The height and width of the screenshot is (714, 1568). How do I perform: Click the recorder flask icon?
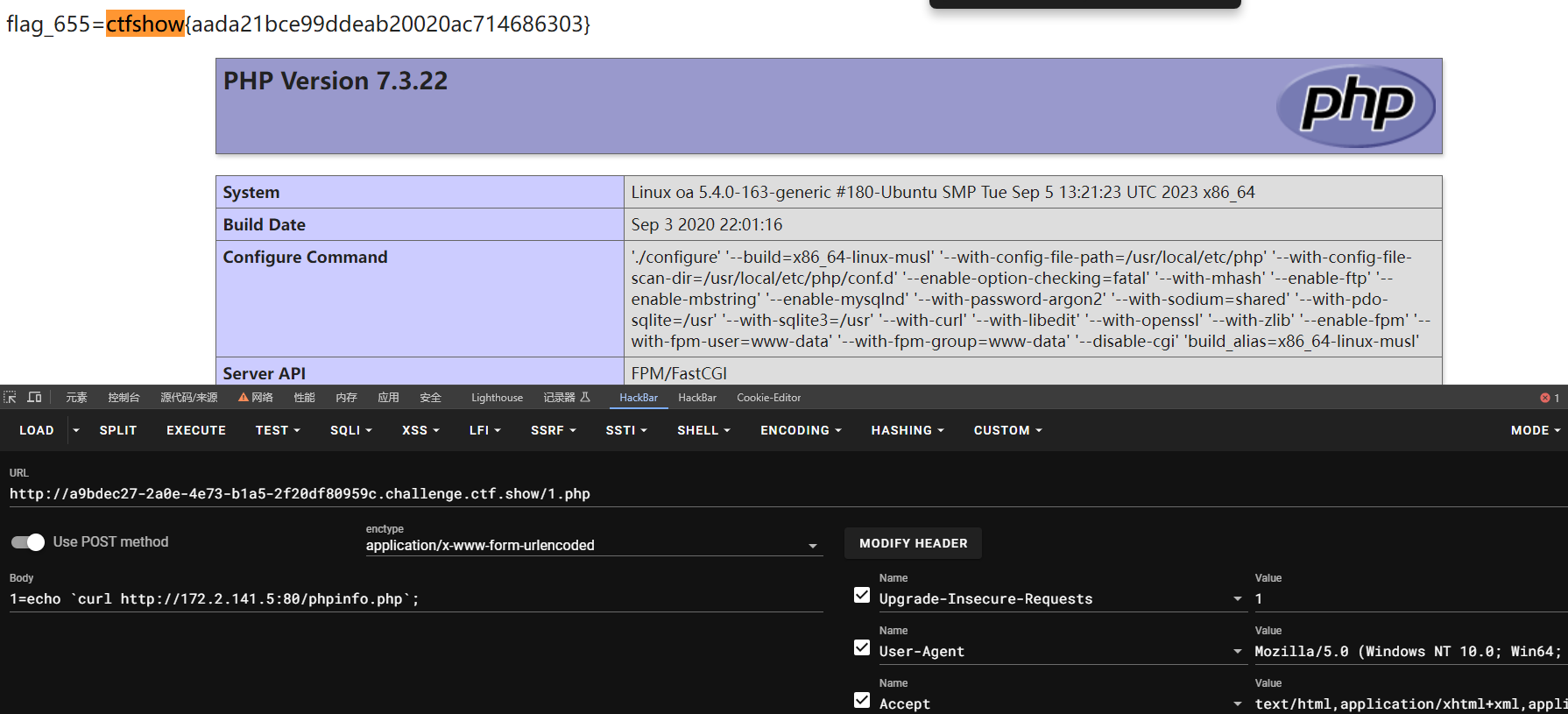(585, 397)
